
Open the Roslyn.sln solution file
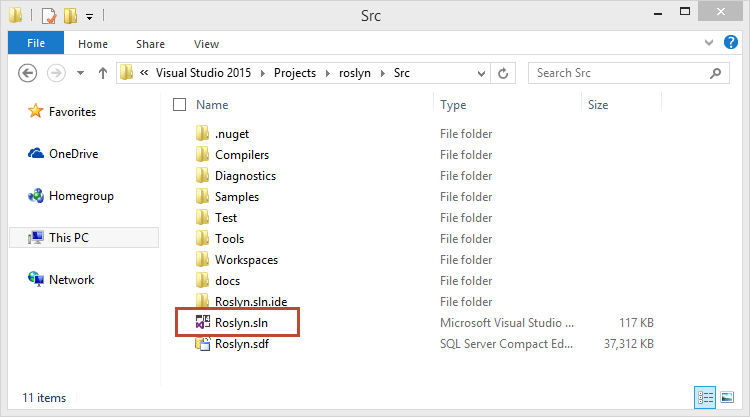(x=241, y=323)
